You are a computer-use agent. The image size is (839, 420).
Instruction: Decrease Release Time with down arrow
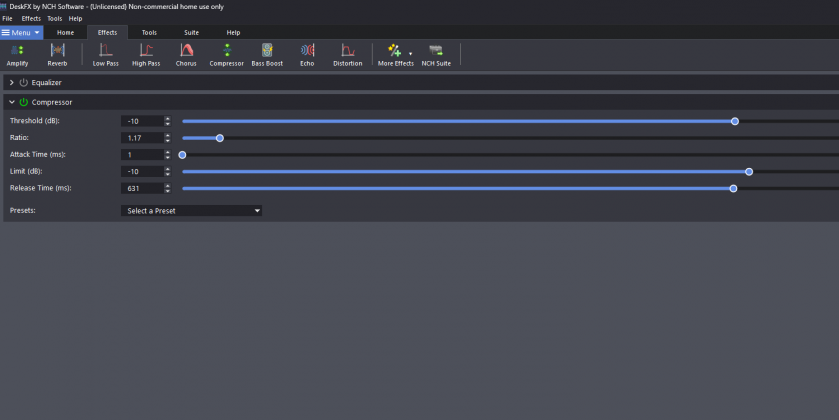click(167, 191)
